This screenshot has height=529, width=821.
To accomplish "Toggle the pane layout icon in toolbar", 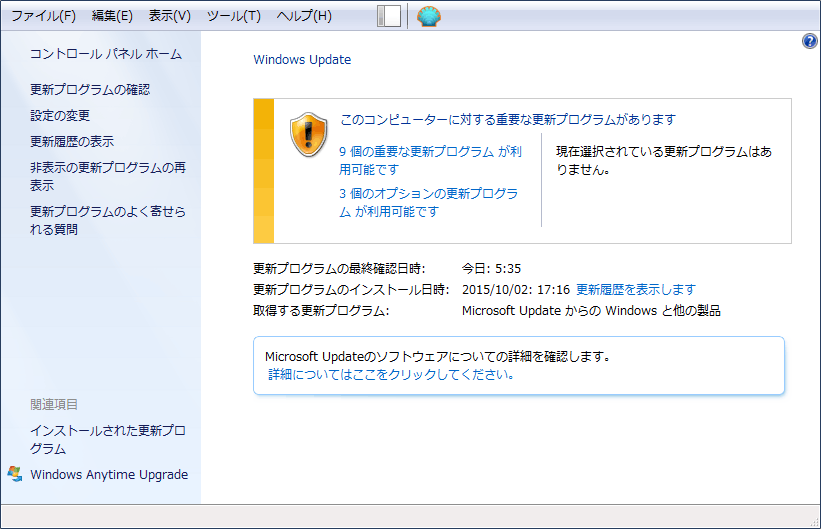I will point(389,16).
